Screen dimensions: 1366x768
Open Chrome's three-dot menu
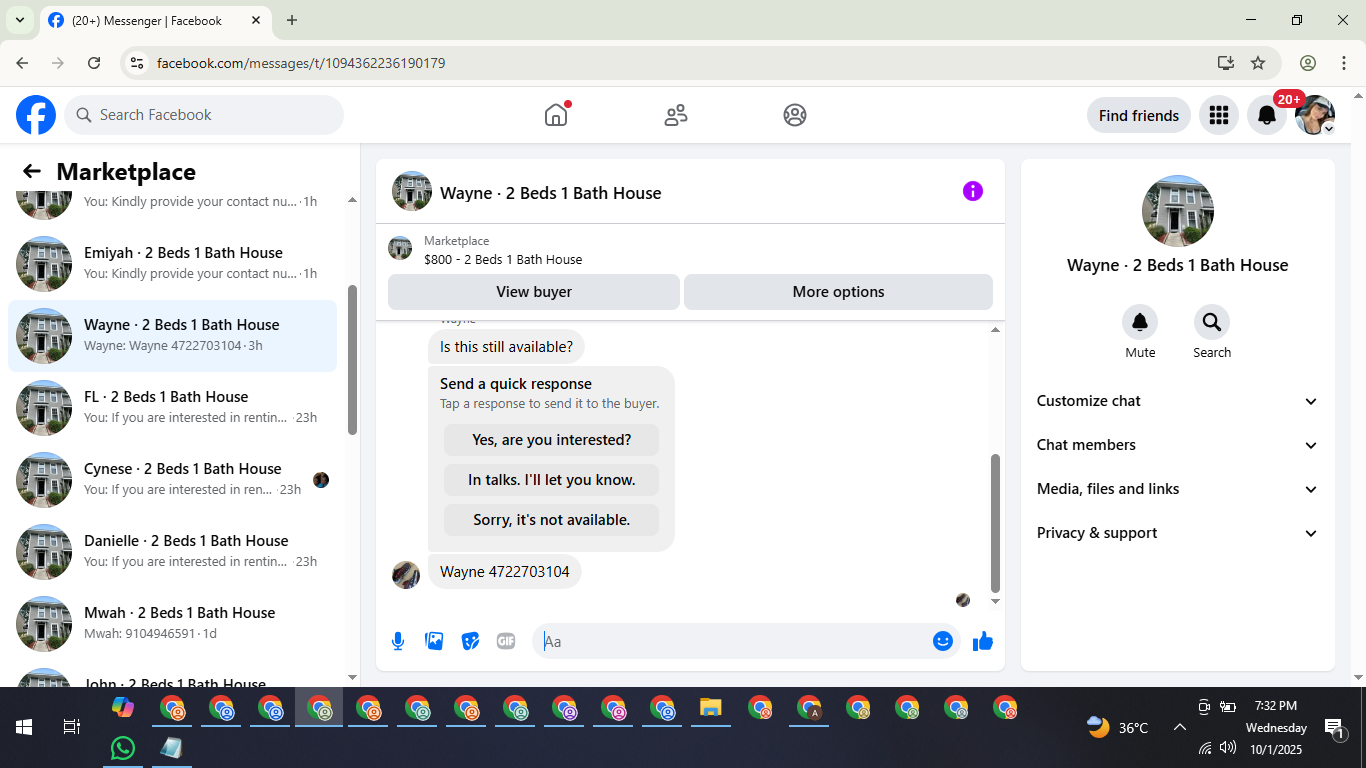pyautogui.click(x=1344, y=63)
